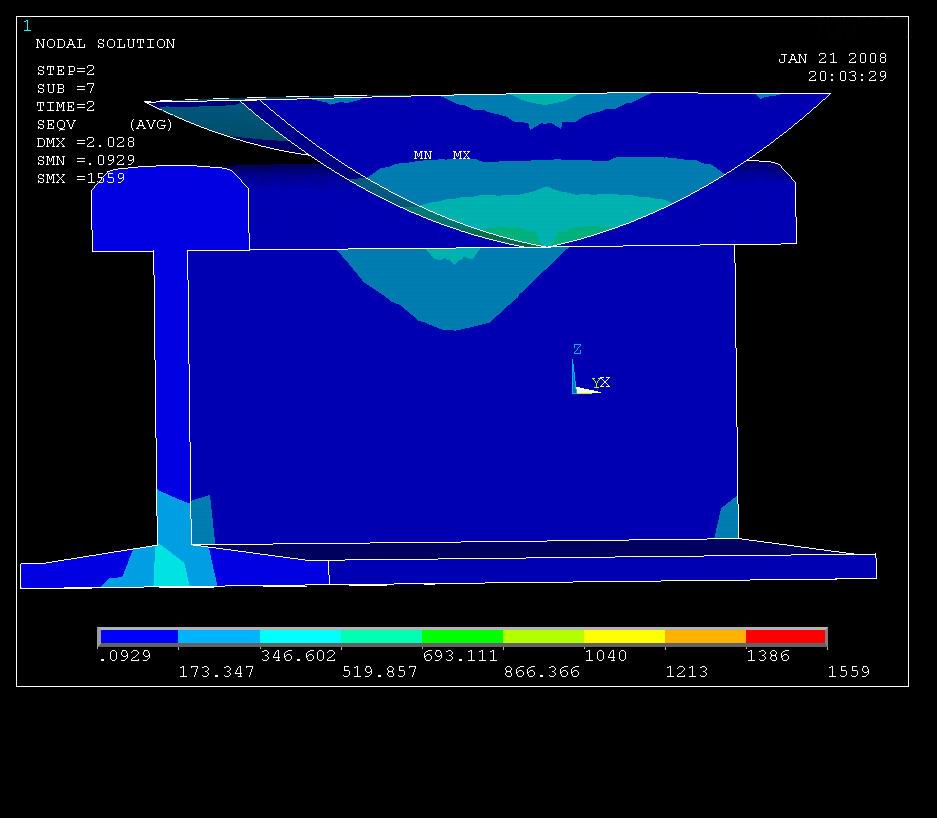This screenshot has height=818, width=937.
Task: Click the yellow 1040 legend swatch
Action: click(624, 636)
